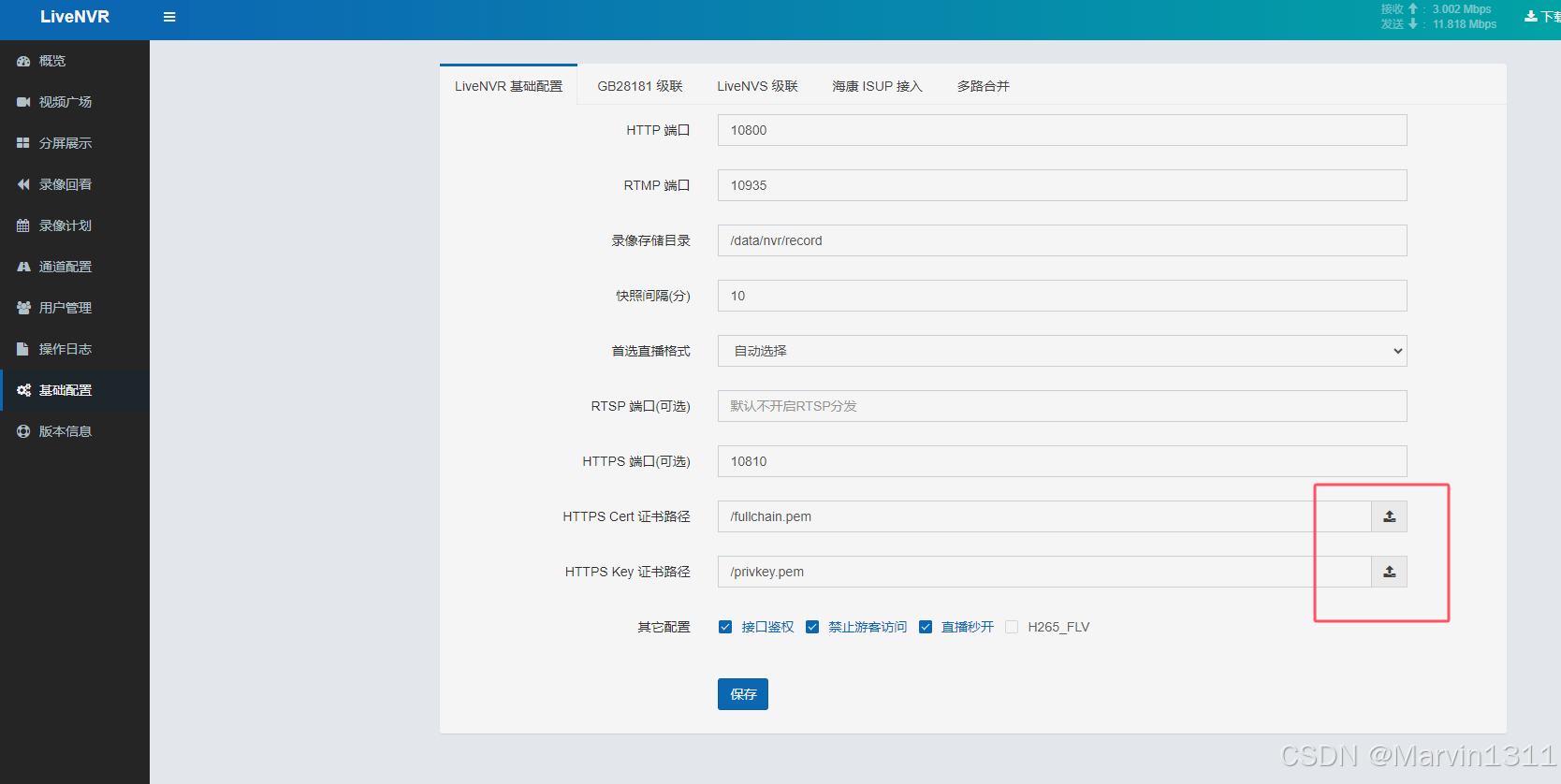Click the 接收 3.002 Mbps bandwidth text
Image resolution: width=1561 pixels, height=784 pixels.
1437,9
